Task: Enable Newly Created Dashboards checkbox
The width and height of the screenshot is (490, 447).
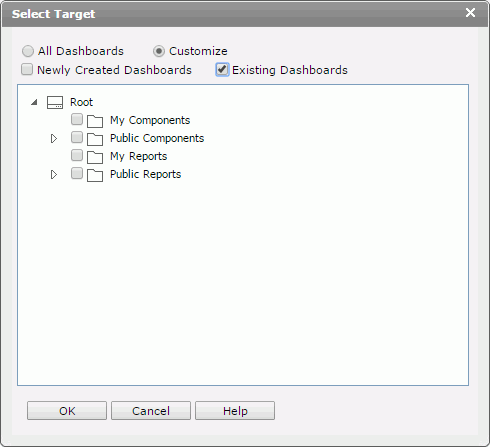Action: pyautogui.click(x=27, y=69)
